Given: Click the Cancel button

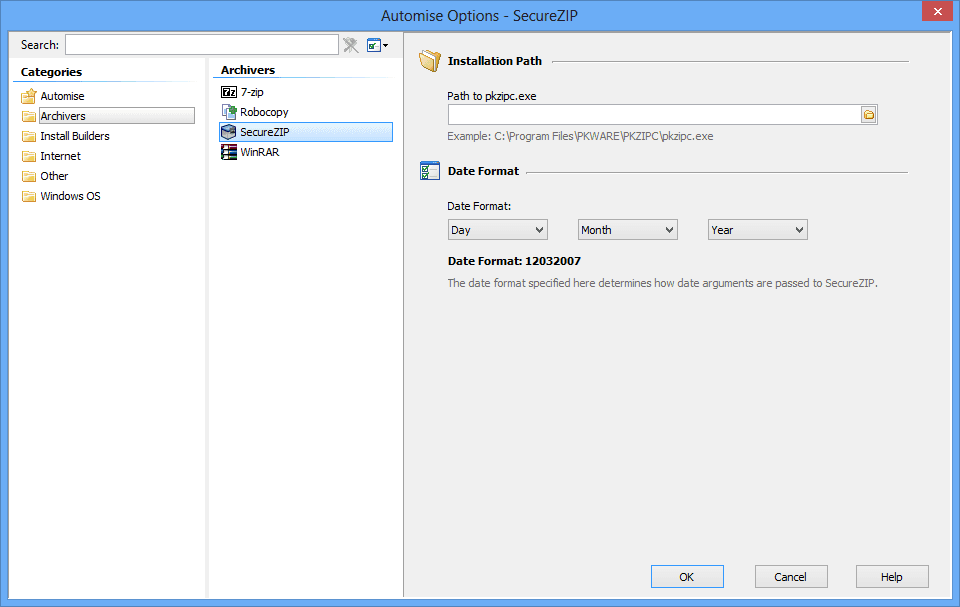Looking at the screenshot, I should click(790, 576).
